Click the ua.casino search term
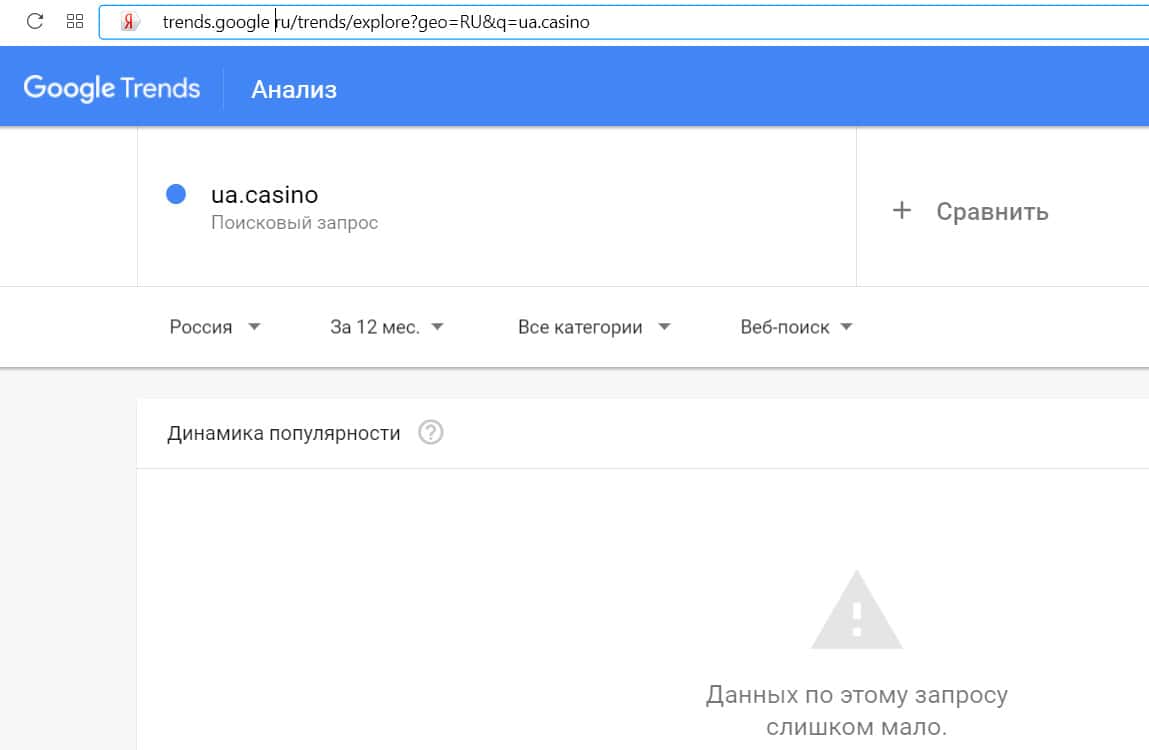 coord(264,195)
